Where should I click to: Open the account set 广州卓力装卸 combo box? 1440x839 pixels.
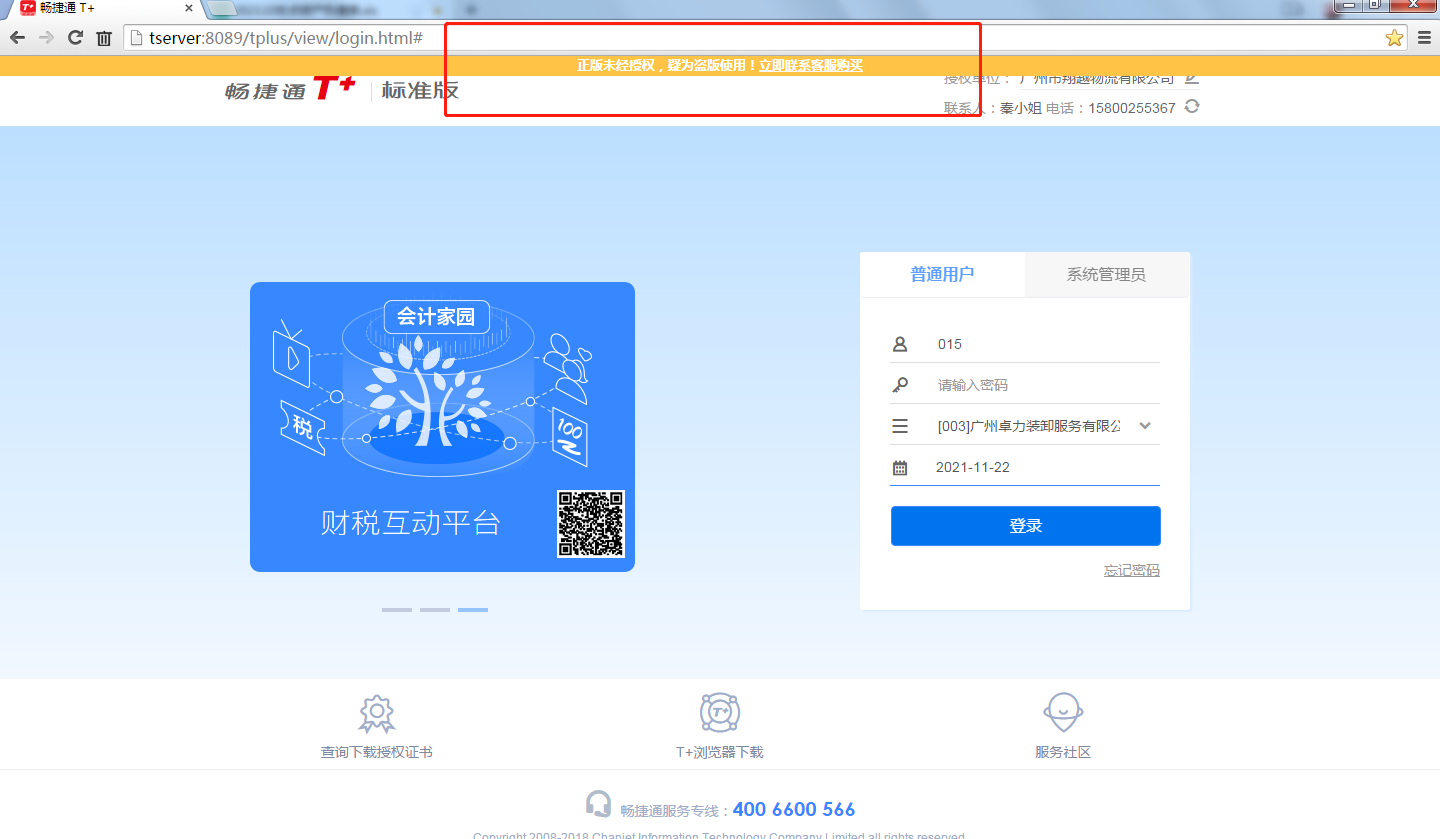pos(1025,426)
